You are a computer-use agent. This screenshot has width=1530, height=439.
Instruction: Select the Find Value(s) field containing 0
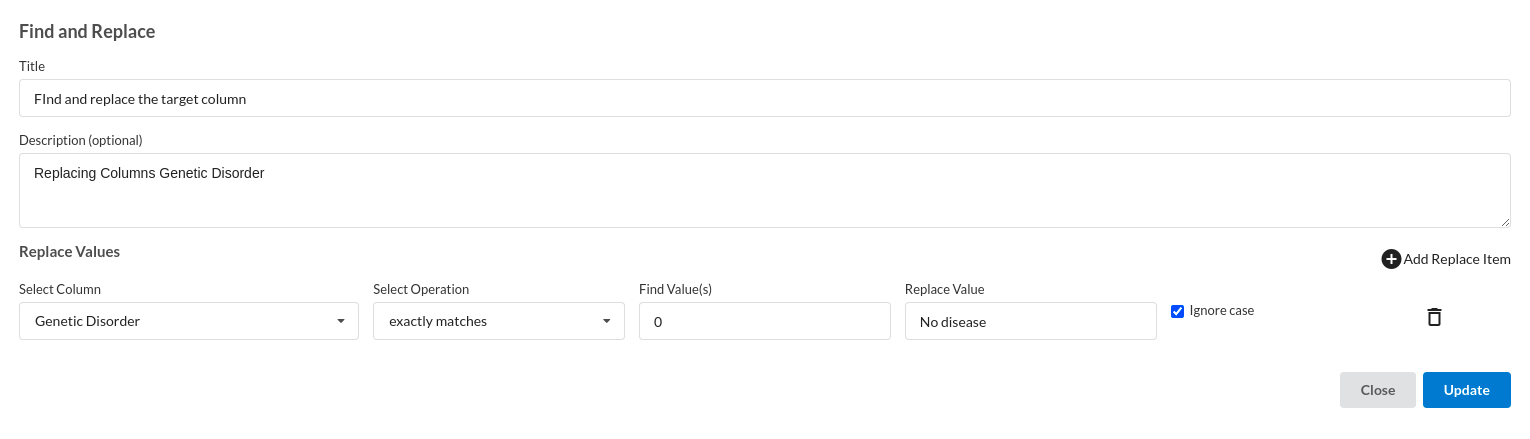click(765, 321)
